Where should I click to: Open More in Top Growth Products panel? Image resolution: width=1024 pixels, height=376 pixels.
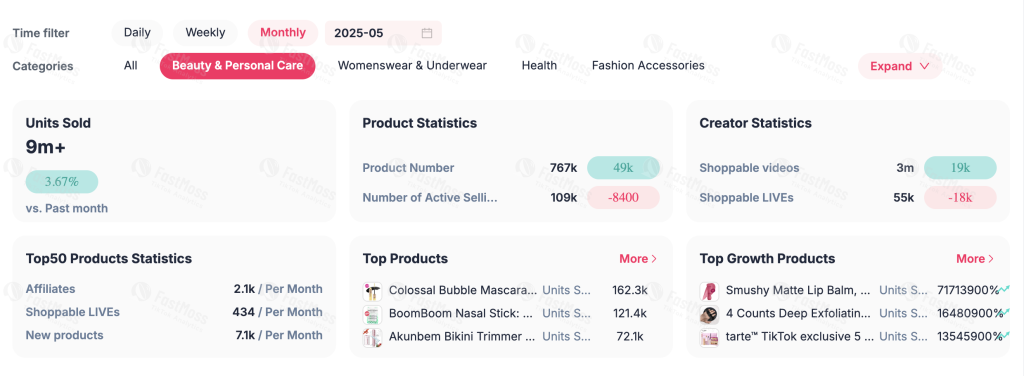(x=975, y=258)
